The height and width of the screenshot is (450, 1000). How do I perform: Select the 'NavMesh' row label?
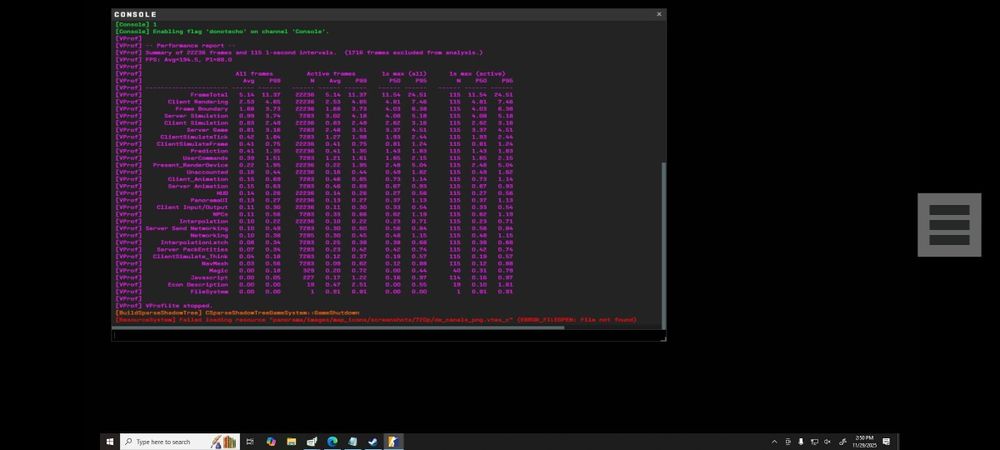[x=214, y=263]
